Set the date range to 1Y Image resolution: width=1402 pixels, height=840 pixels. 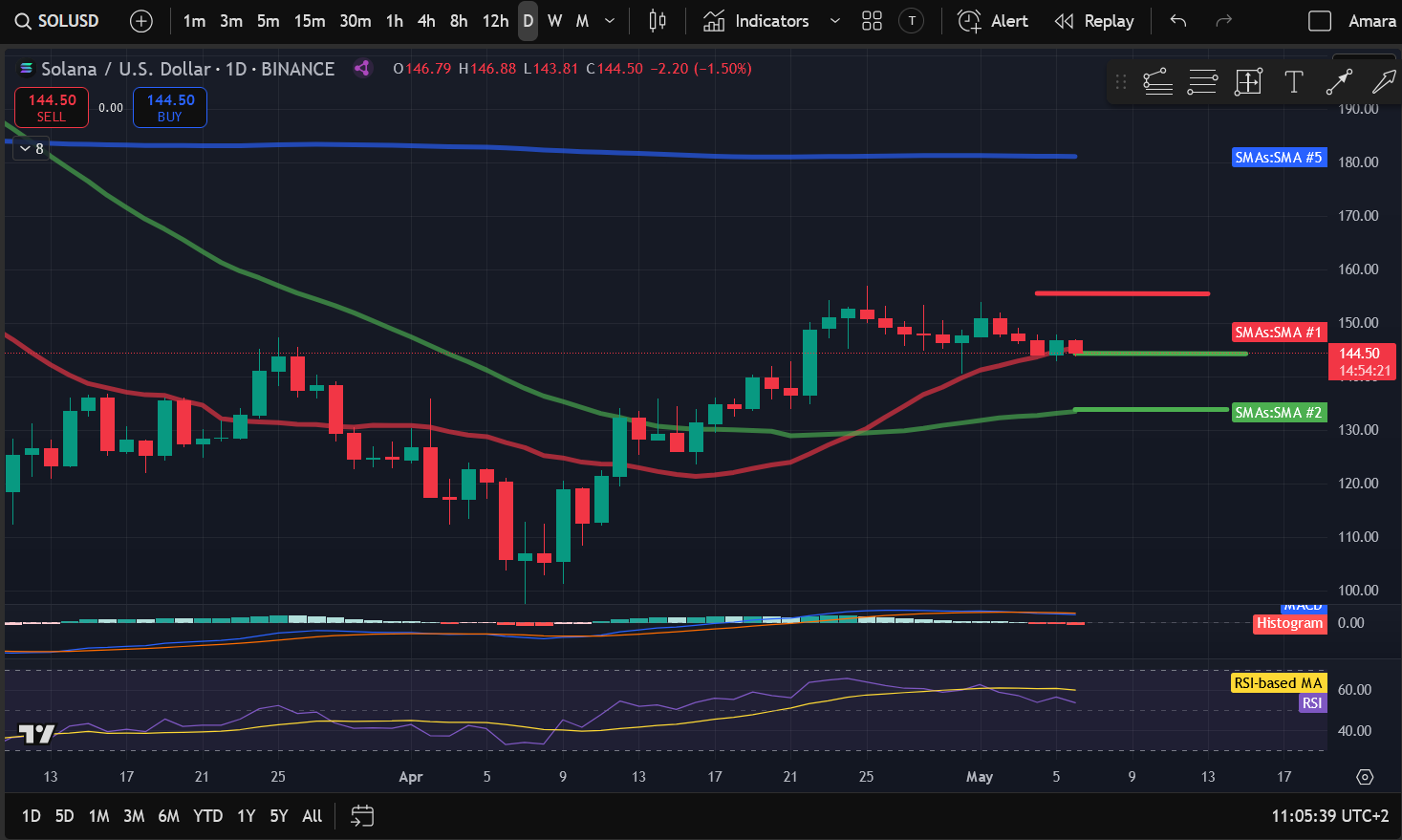click(247, 816)
